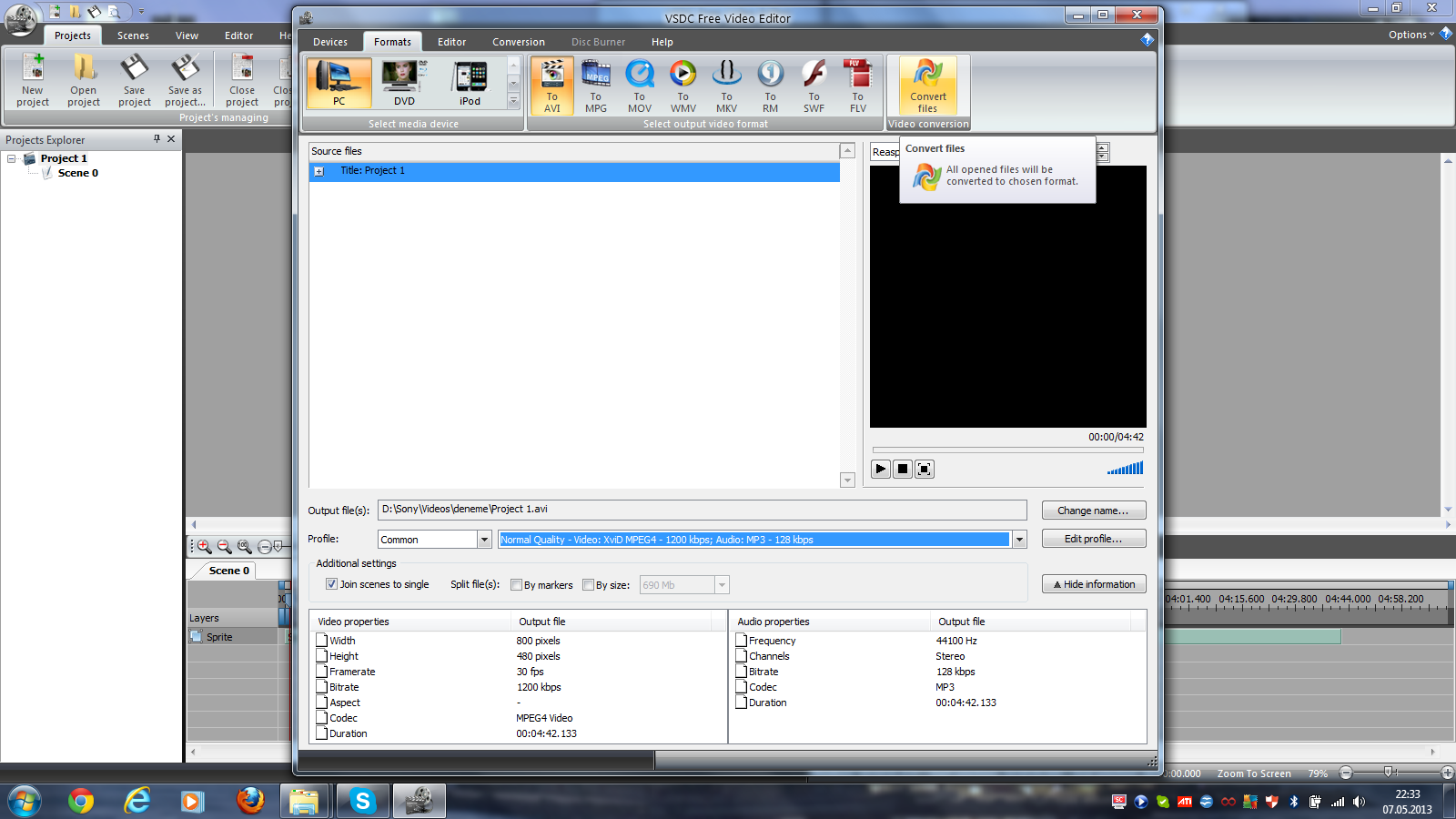Image resolution: width=1456 pixels, height=819 pixels.
Task: Open the Normal Quality profile dropdown
Action: tap(1019, 540)
